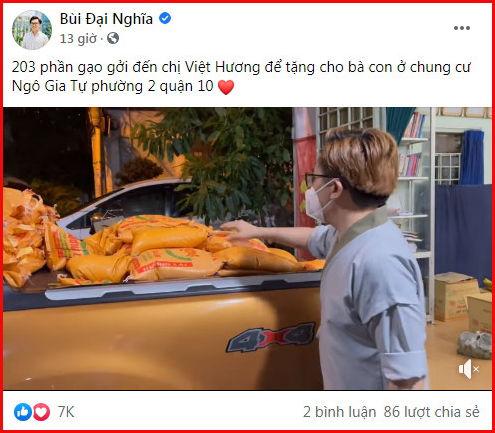Image resolution: width=495 pixels, height=433 pixels.
Task: View the "2 bình luận" comments
Action: [x=339, y=412]
